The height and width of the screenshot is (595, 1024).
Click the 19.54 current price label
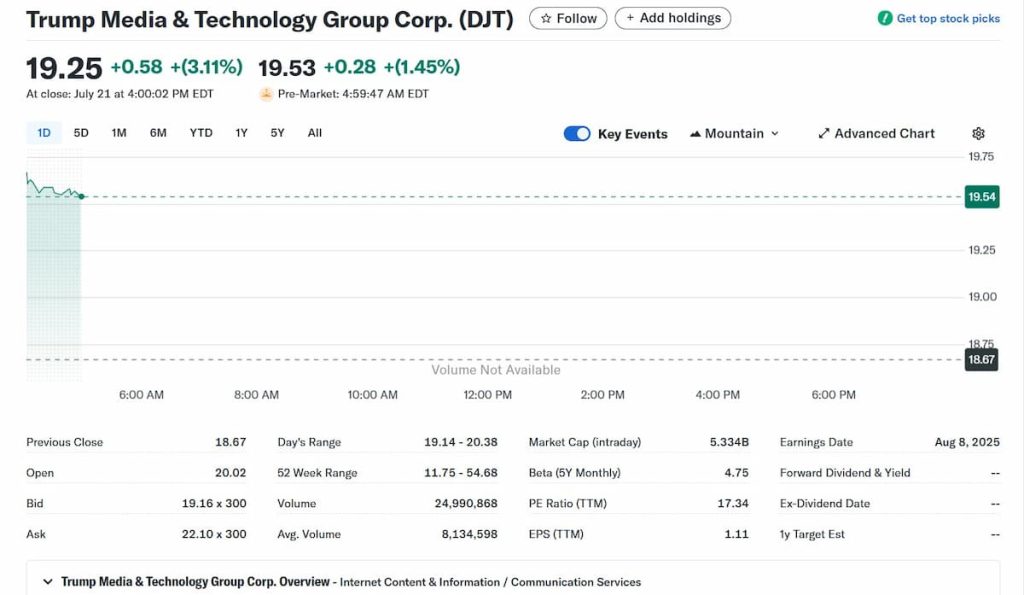(x=982, y=197)
